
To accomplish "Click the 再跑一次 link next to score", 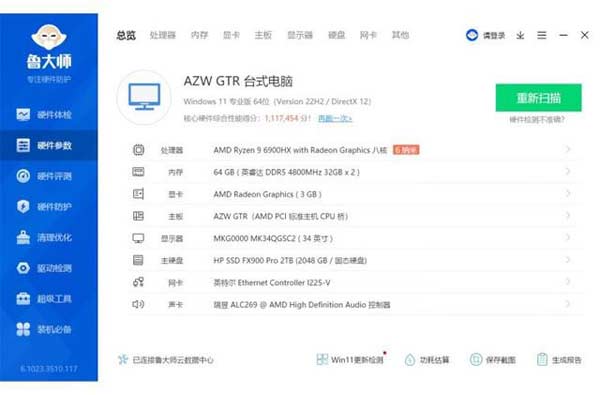I will [335, 118].
